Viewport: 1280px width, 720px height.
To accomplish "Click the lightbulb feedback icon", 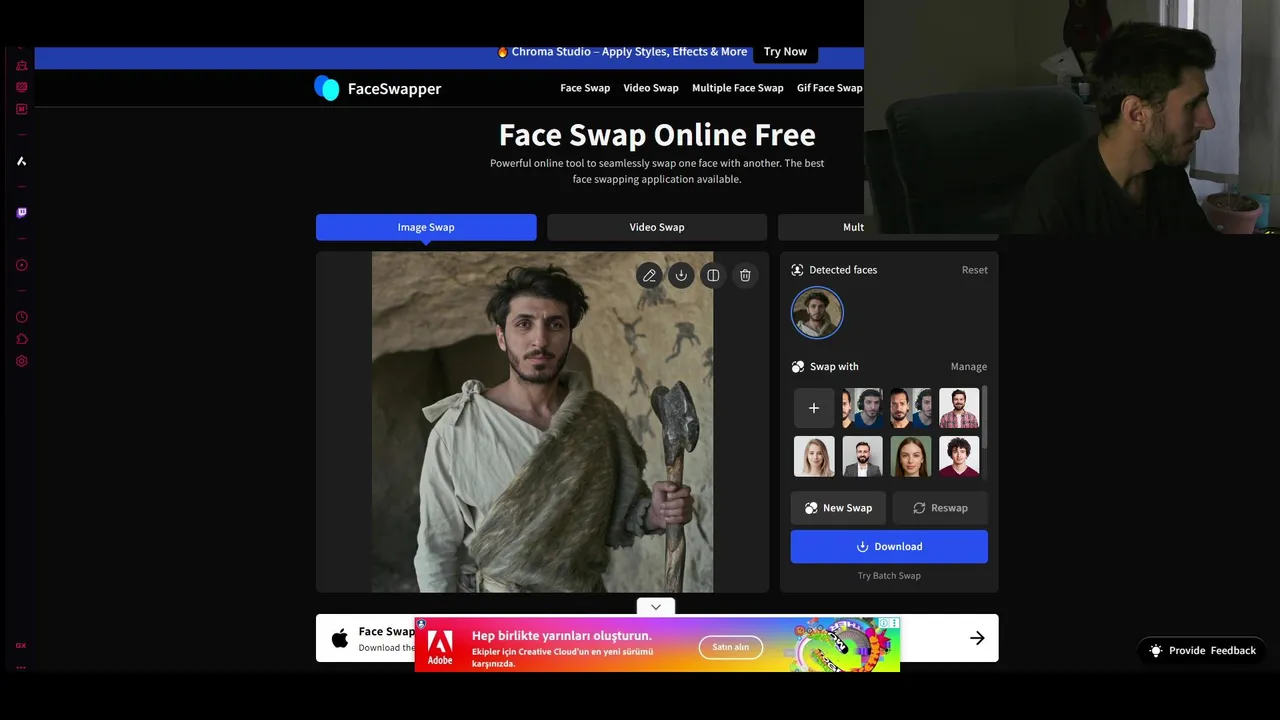I will click(1156, 650).
